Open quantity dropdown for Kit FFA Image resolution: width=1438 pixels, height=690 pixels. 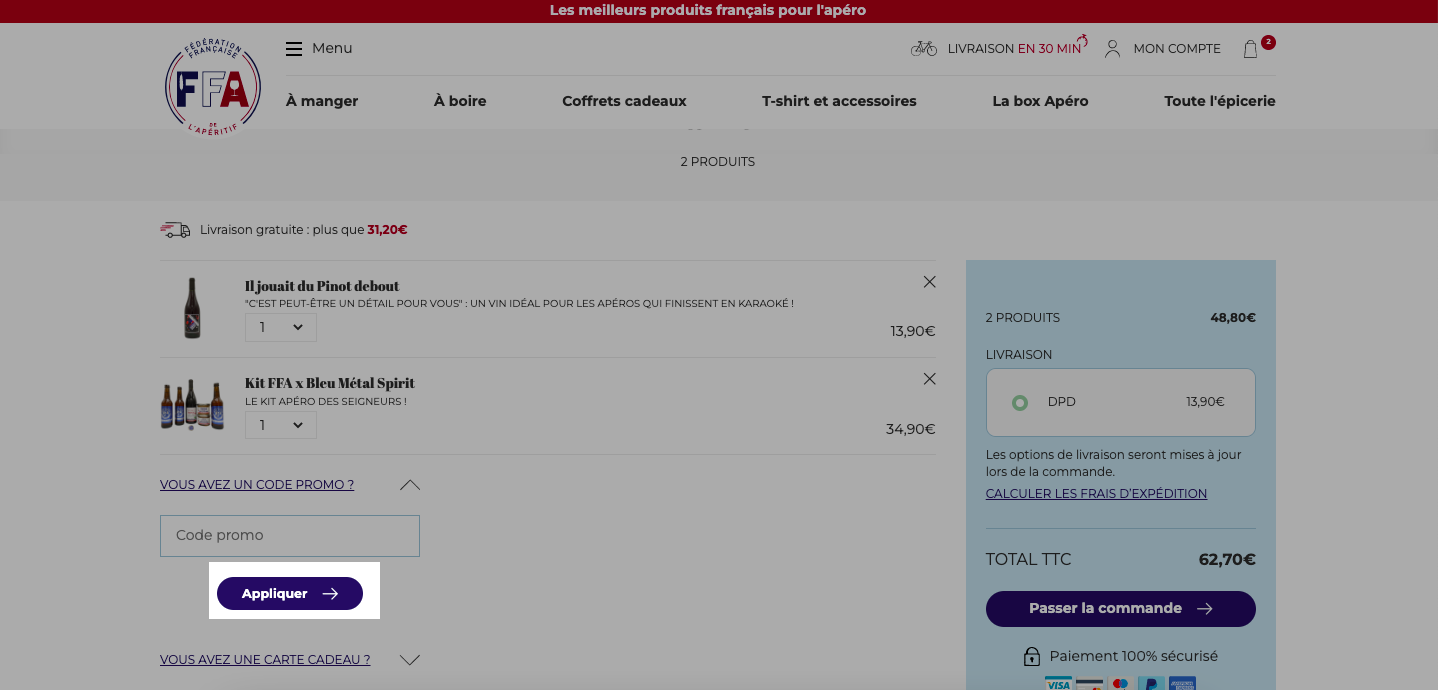(x=281, y=425)
